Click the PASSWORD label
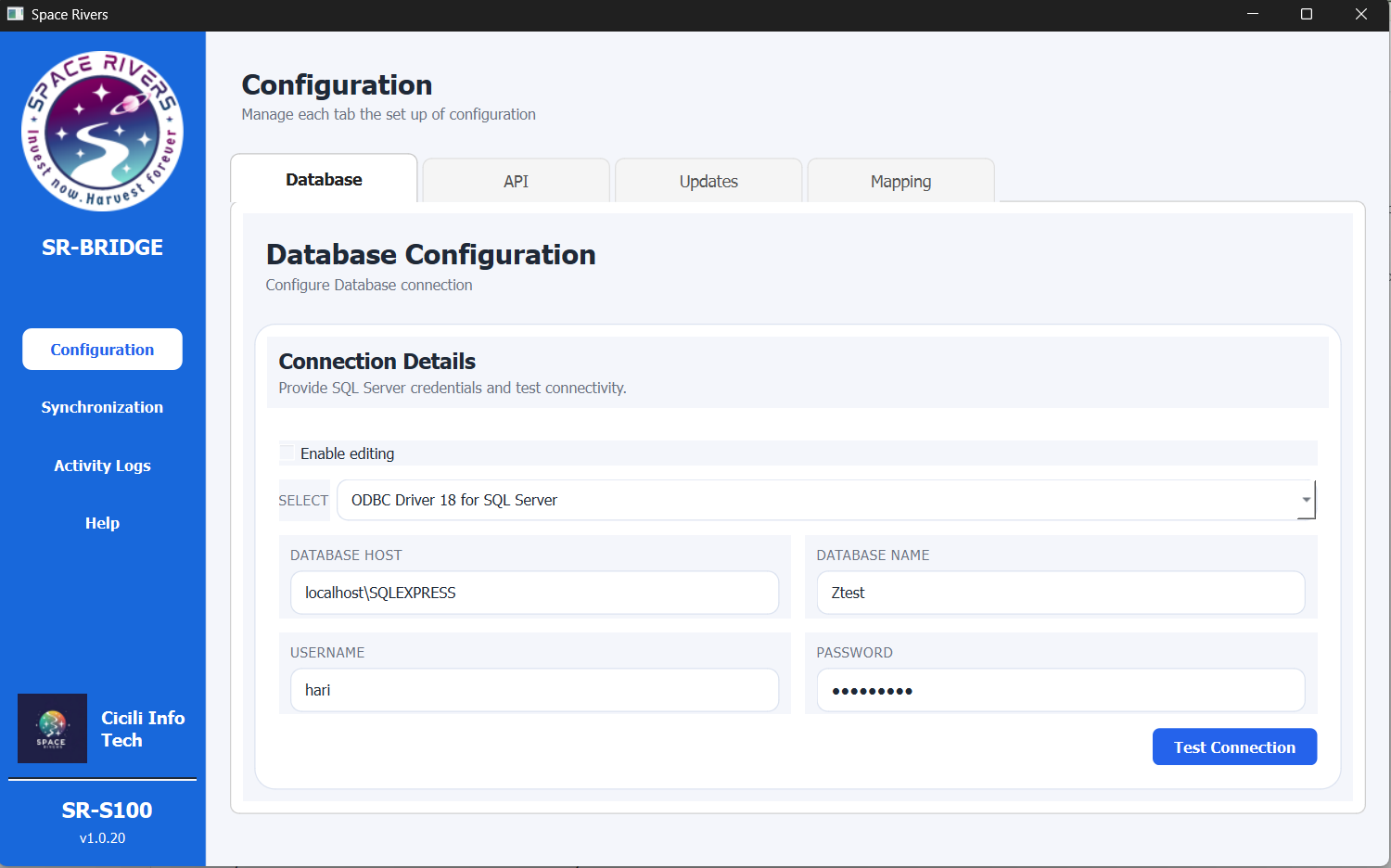The height and width of the screenshot is (868, 1391). tap(854, 652)
